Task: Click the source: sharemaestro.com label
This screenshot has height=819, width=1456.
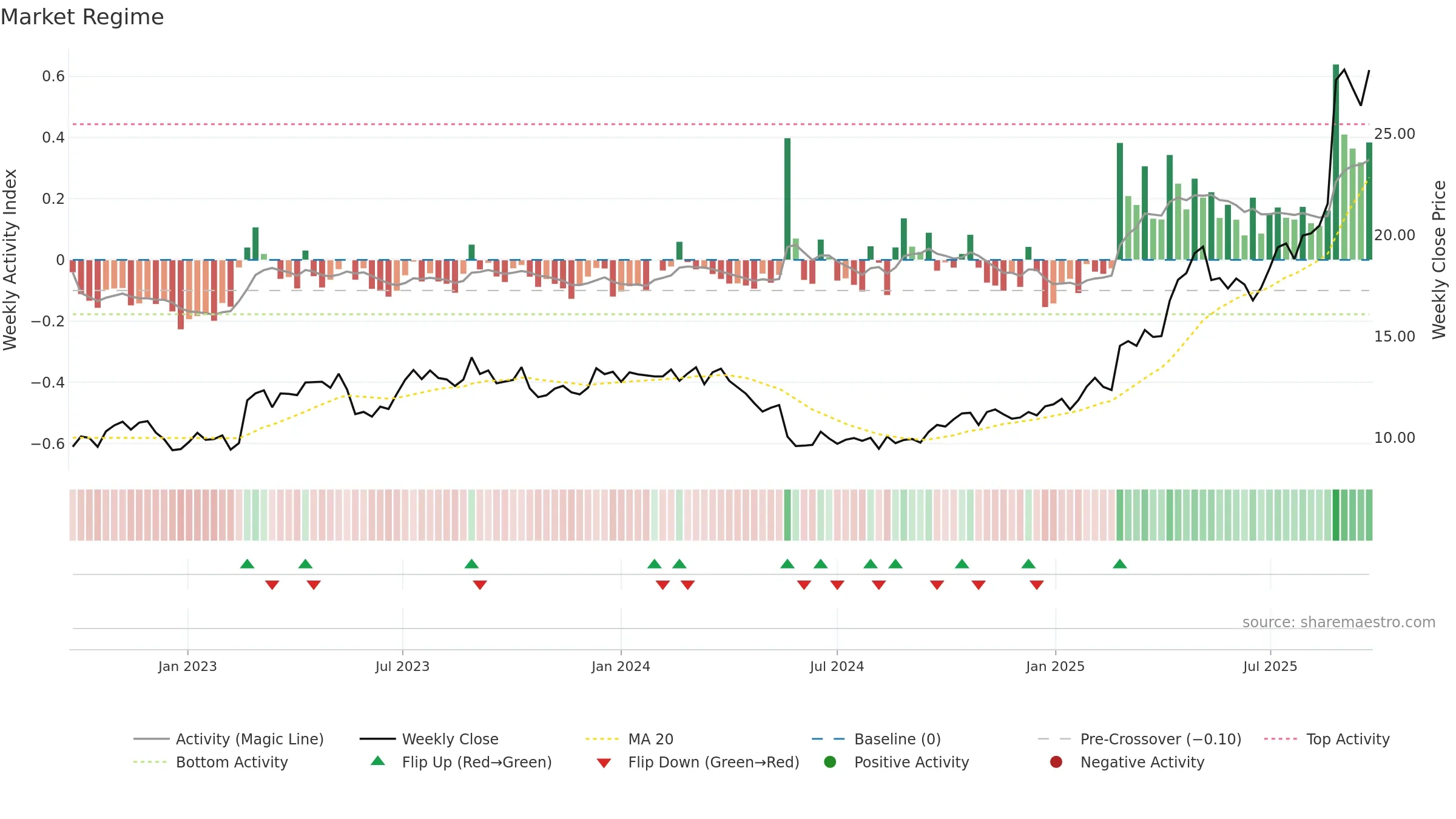Action: coord(1338,622)
